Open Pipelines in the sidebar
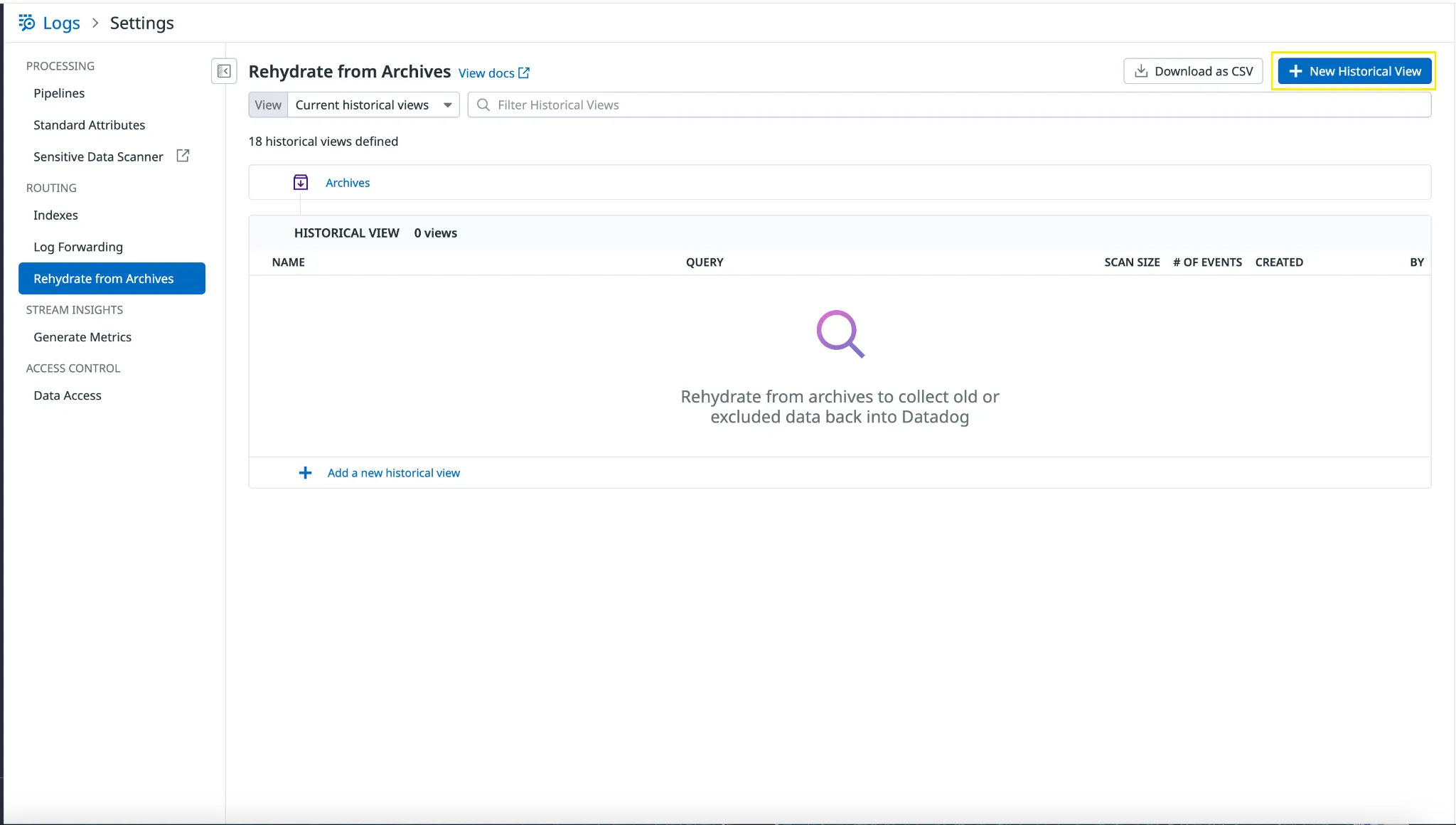1456x825 pixels. coord(59,93)
